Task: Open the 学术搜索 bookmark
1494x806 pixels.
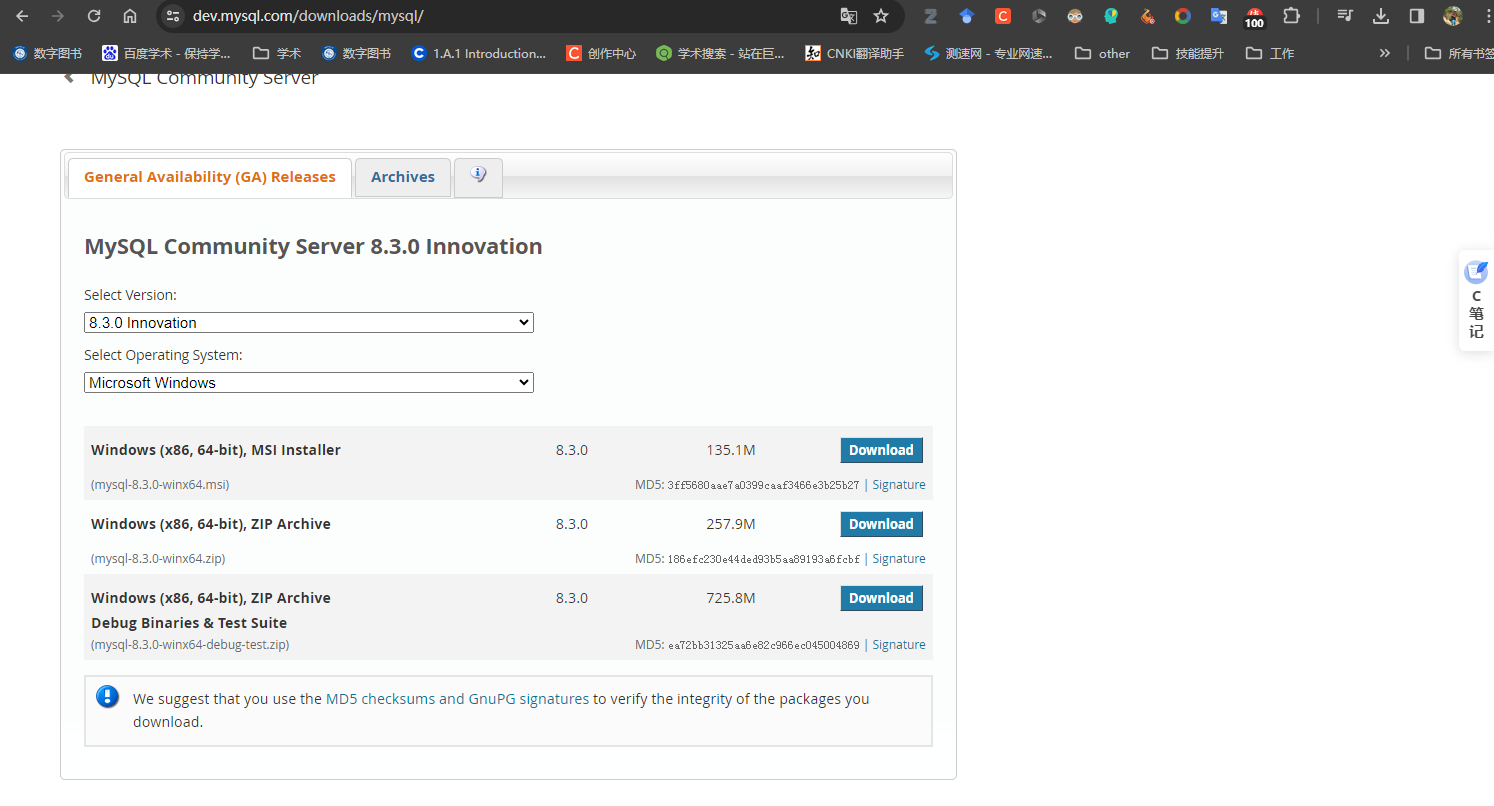Action: coord(720,53)
